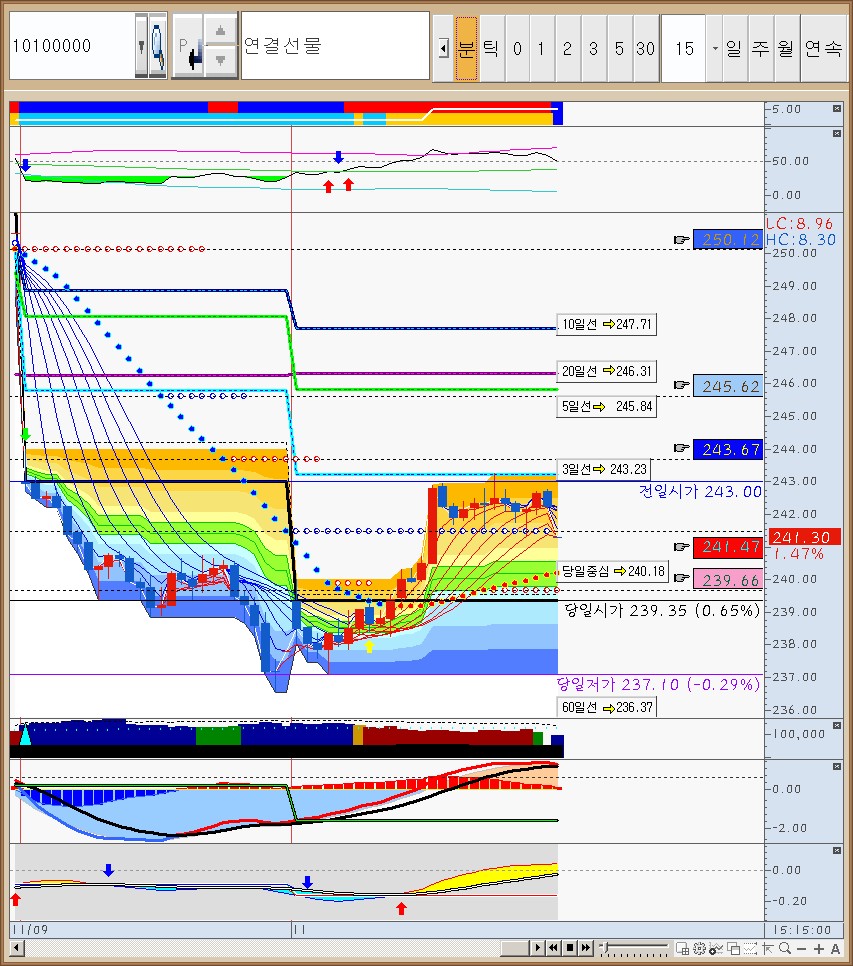Click the plus zoom-in icon

click(819, 948)
